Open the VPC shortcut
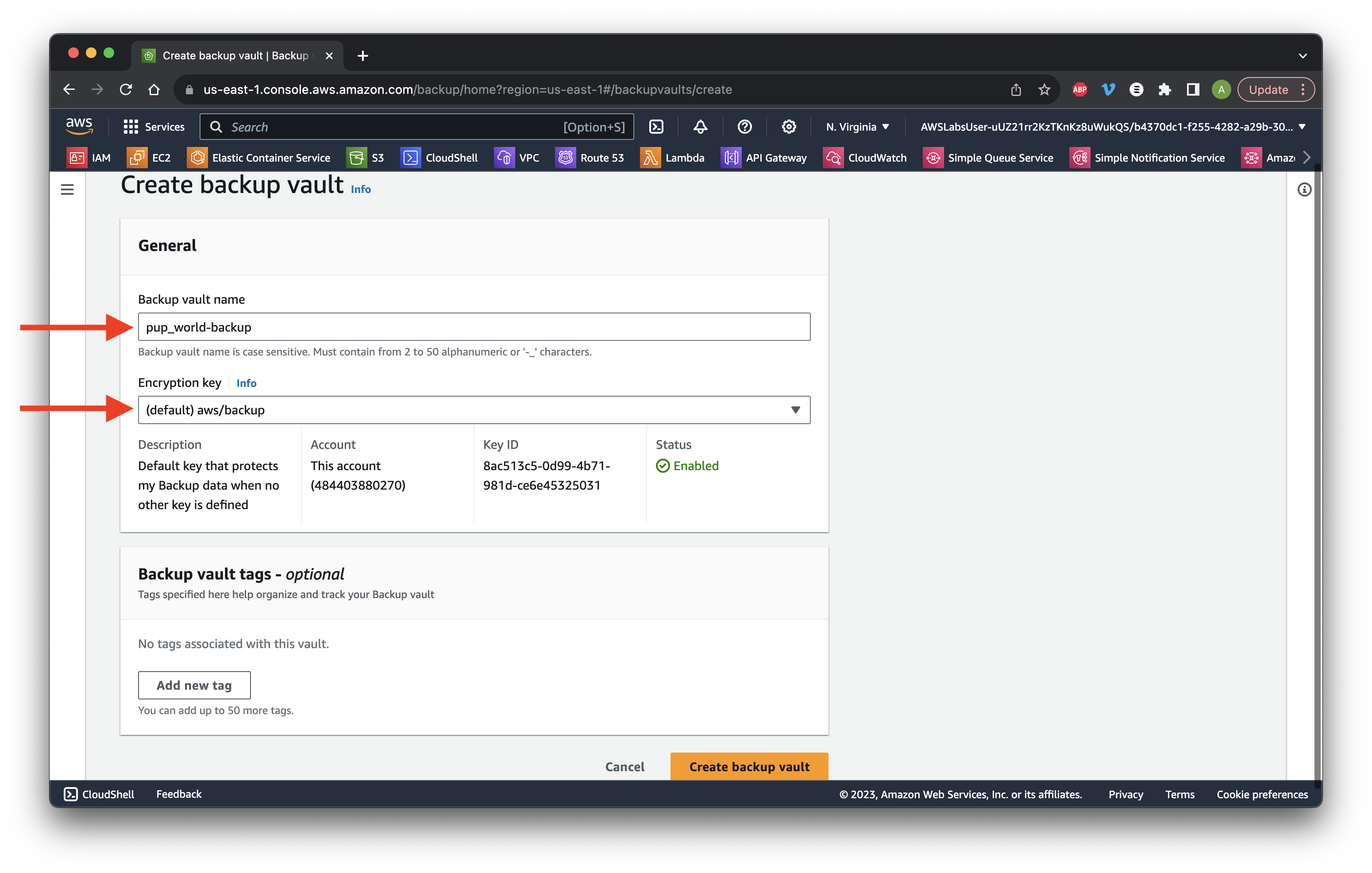1372x873 pixels. [x=517, y=158]
